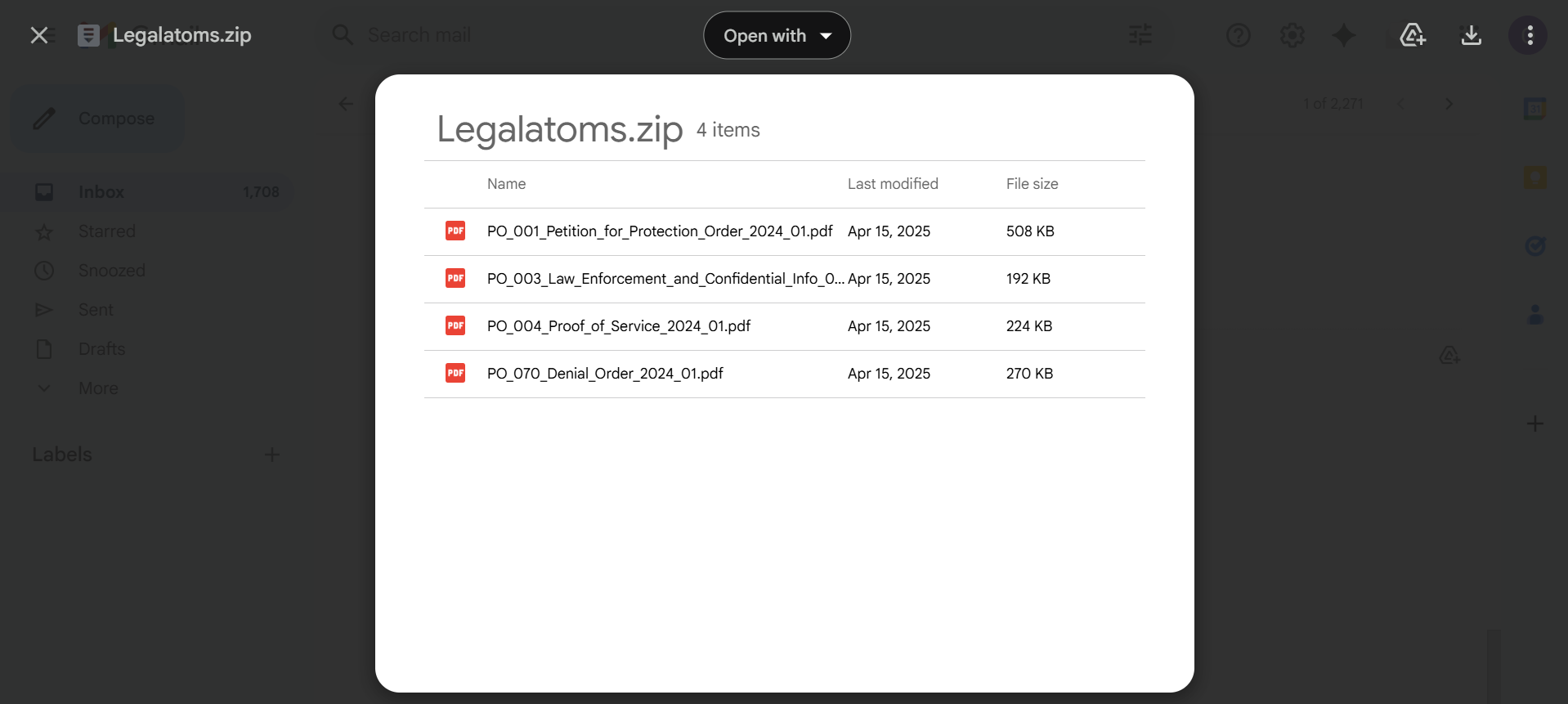This screenshot has height=704, width=1568.
Task: Click the archive file type icon beside title
Action: [x=88, y=35]
